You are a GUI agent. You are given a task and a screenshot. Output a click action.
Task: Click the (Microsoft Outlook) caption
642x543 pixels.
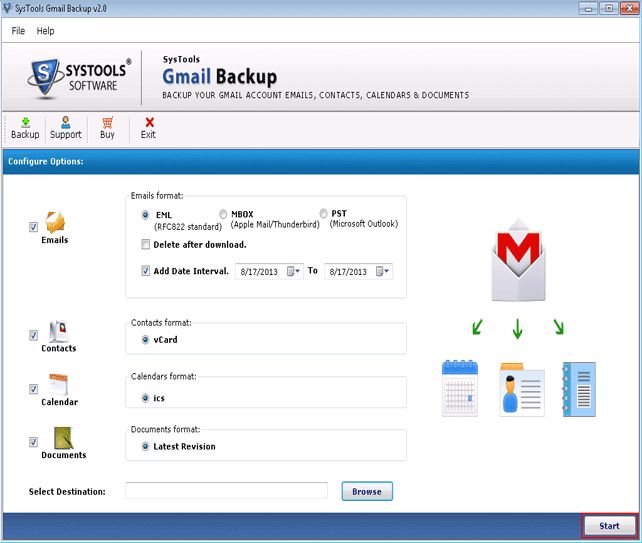[x=364, y=224]
